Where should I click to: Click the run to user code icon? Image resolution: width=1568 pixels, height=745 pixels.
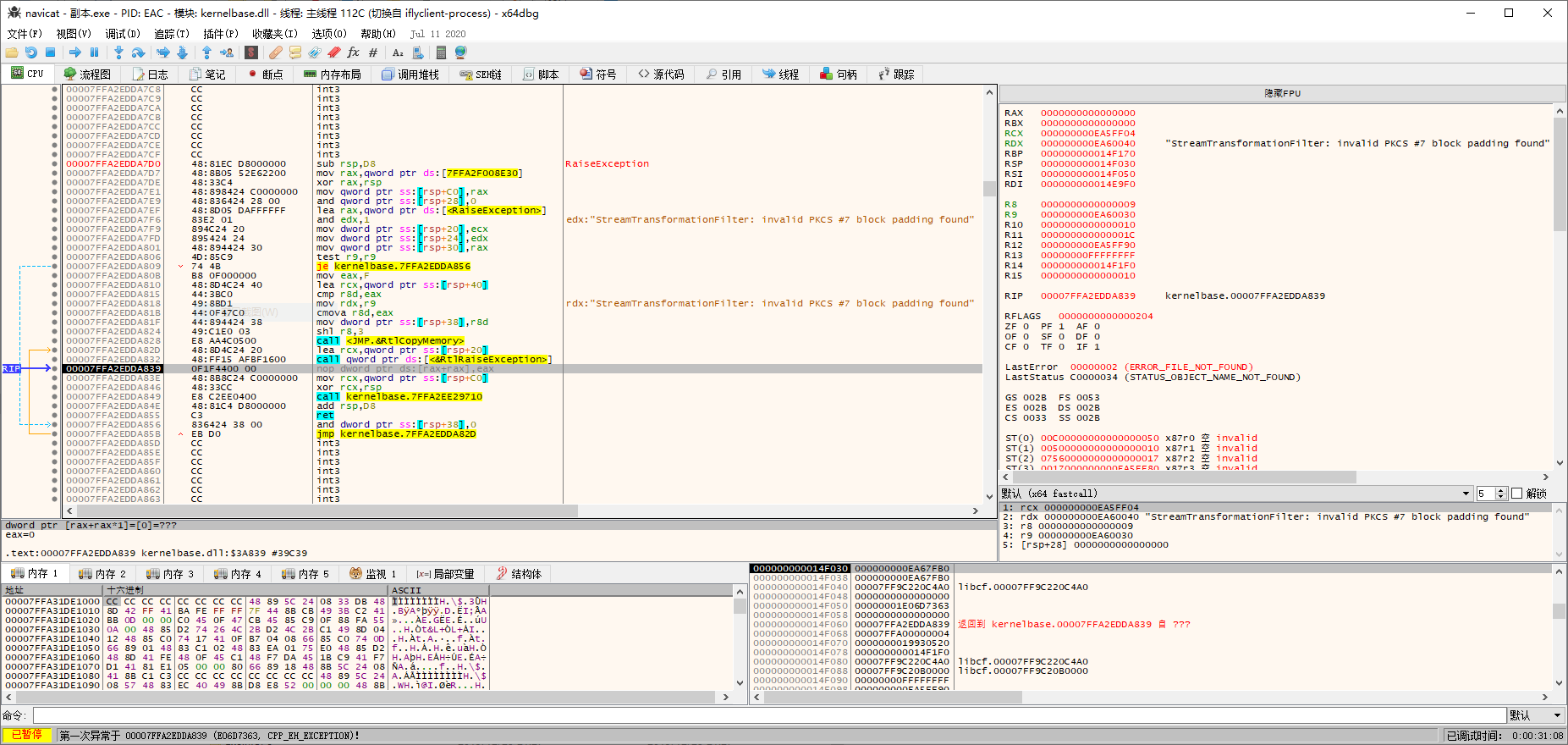click(226, 52)
